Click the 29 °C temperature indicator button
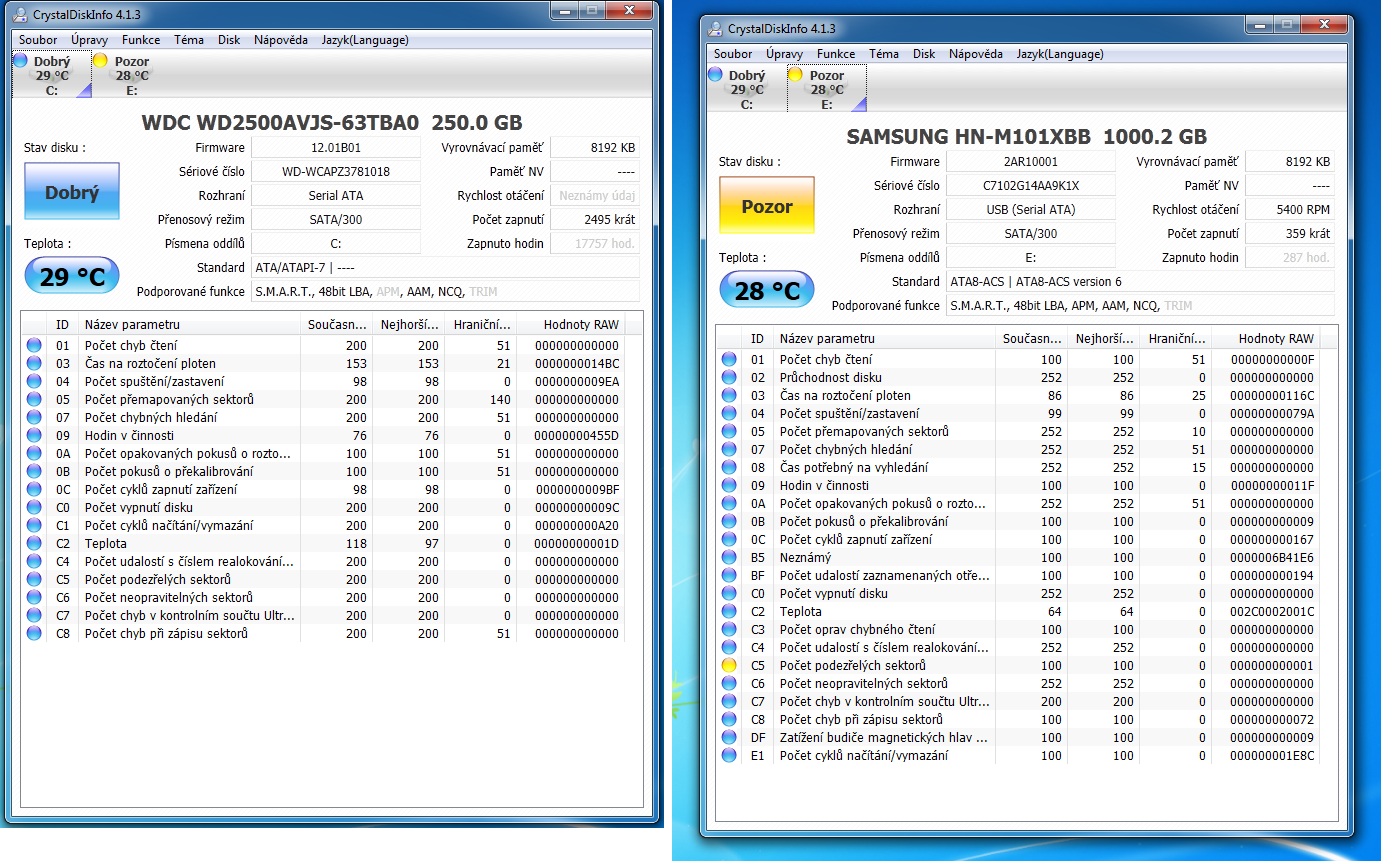1396x864 pixels. coord(72,276)
